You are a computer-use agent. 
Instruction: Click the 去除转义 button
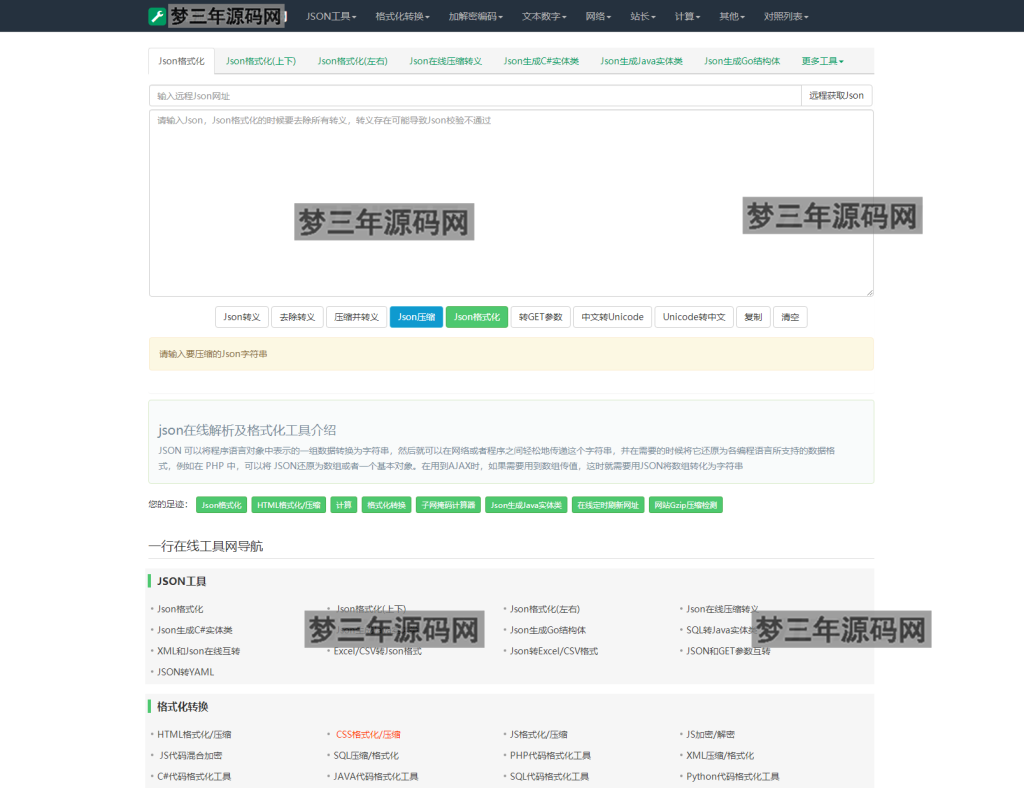[x=297, y=317]
